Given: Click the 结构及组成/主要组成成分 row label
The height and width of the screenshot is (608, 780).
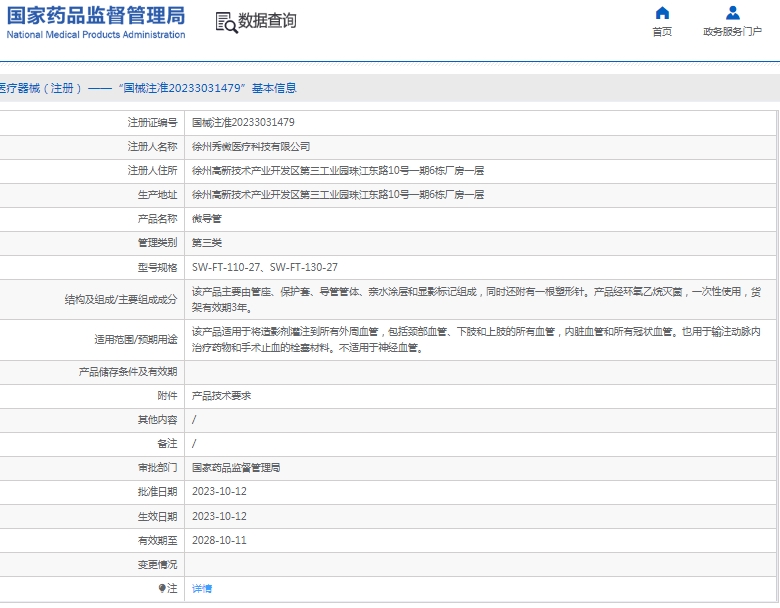Looking at the screenshot, I should (x=121, y=300).
